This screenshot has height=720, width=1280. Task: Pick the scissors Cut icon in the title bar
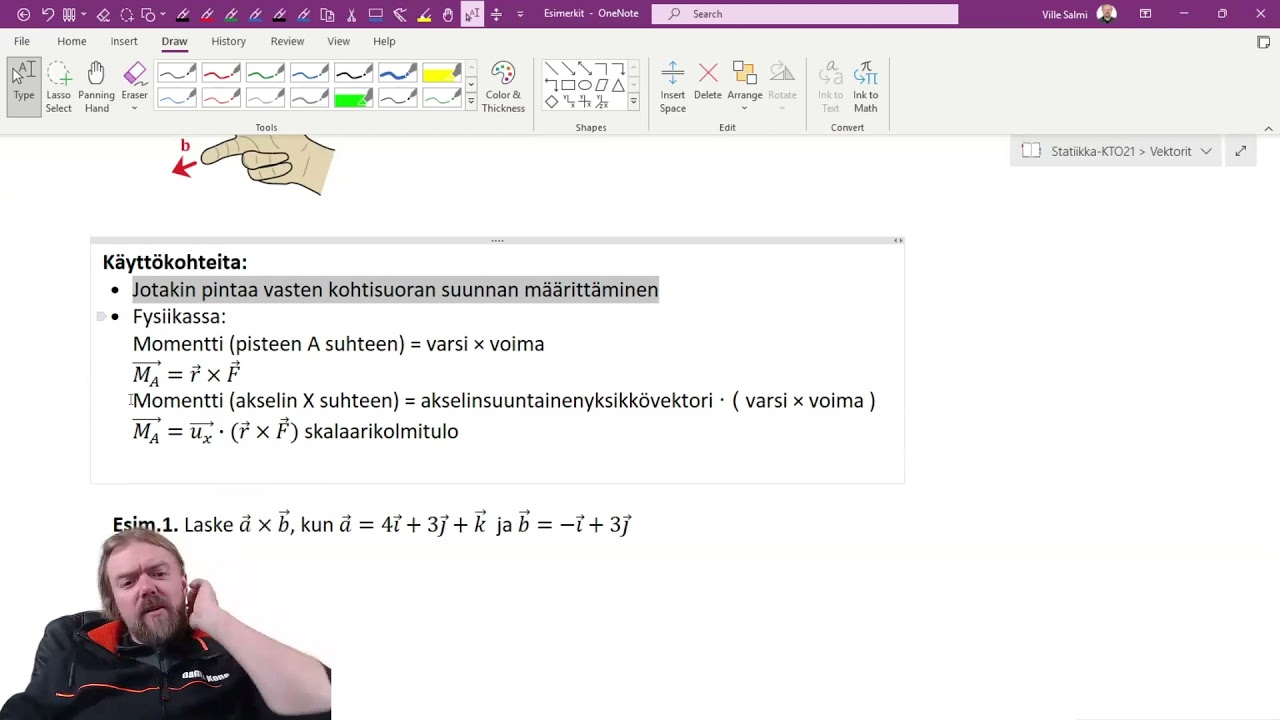[x=352, y=14]
